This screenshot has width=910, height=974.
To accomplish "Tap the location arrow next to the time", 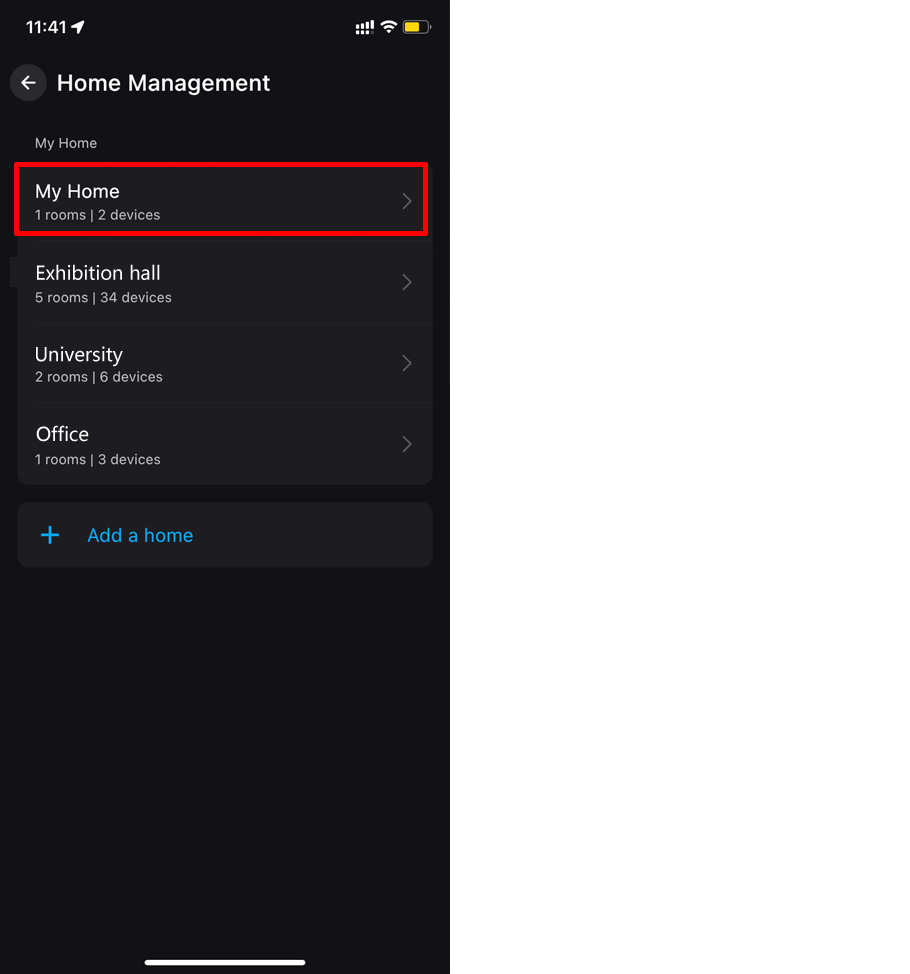I will point(78,27).
